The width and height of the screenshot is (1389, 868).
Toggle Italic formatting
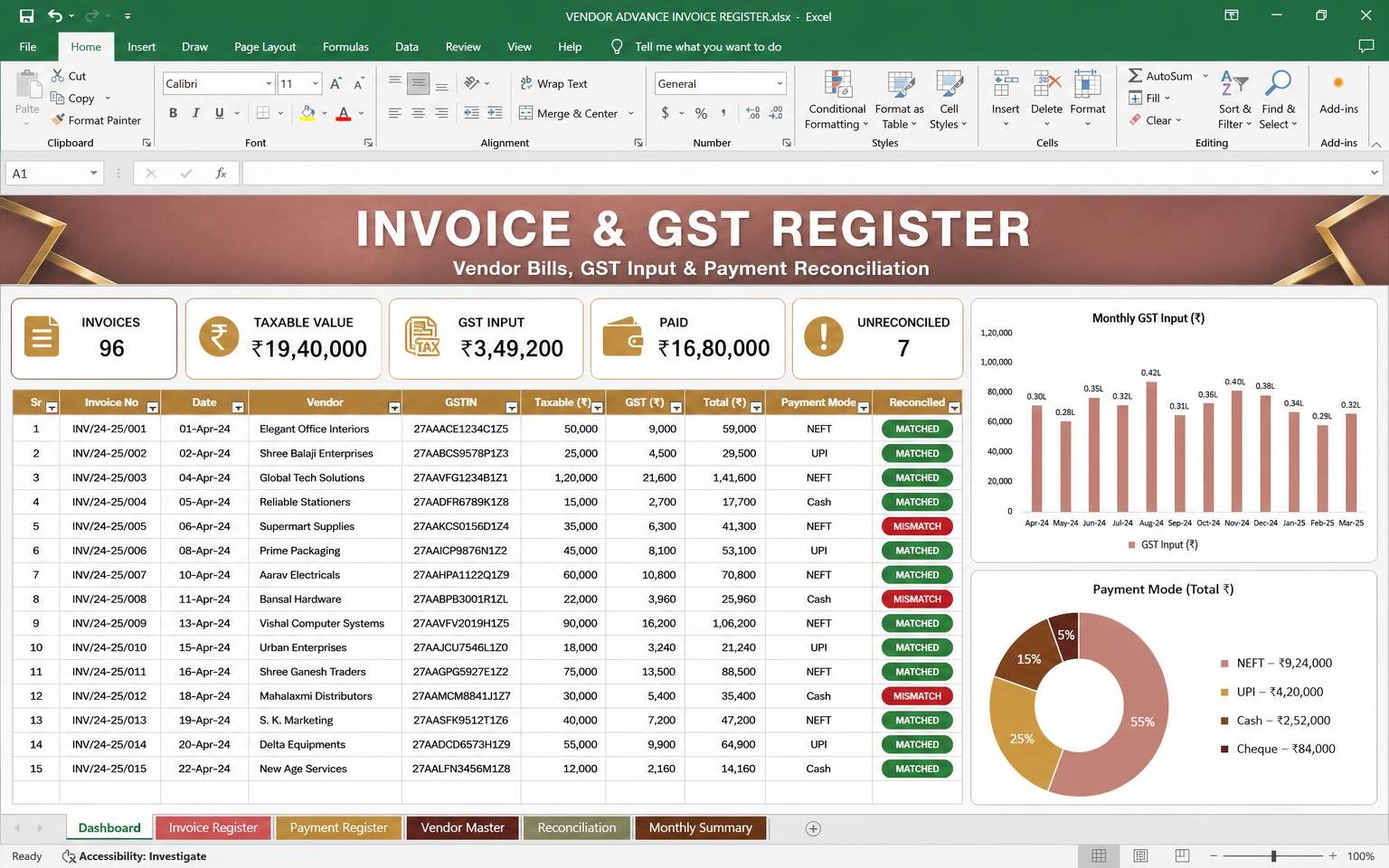pyautogui.click(x=195, y=113)
